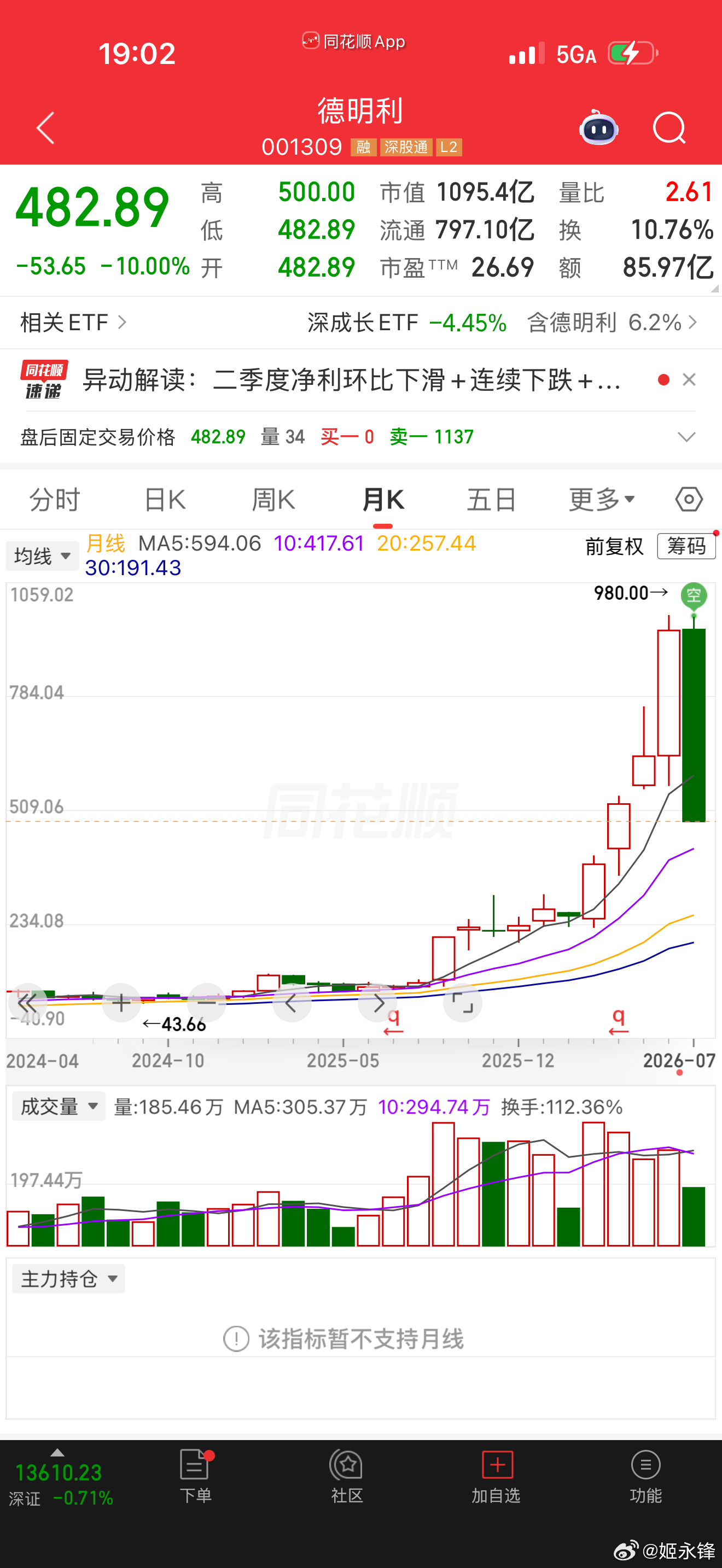Open 含德明利 6.2% ETF details

pyautogui.click(x=612, y=323)
